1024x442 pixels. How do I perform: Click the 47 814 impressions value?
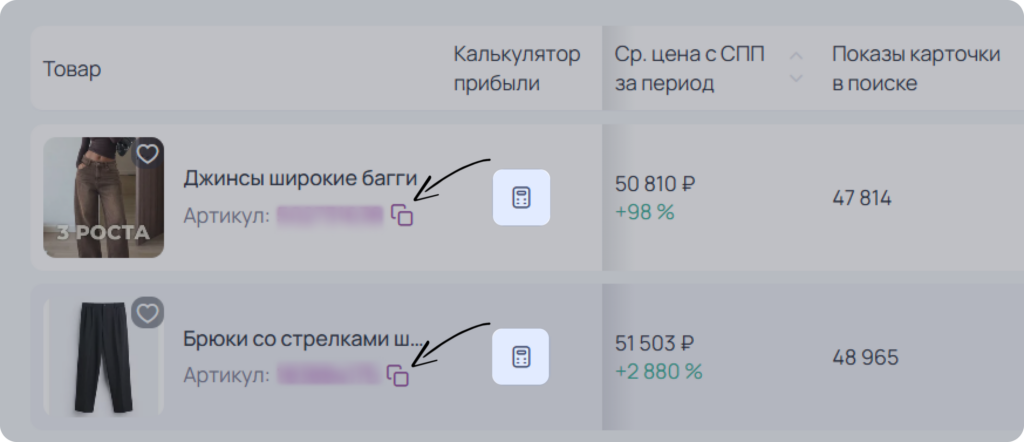pyautogui.click(x=862, y=198)
